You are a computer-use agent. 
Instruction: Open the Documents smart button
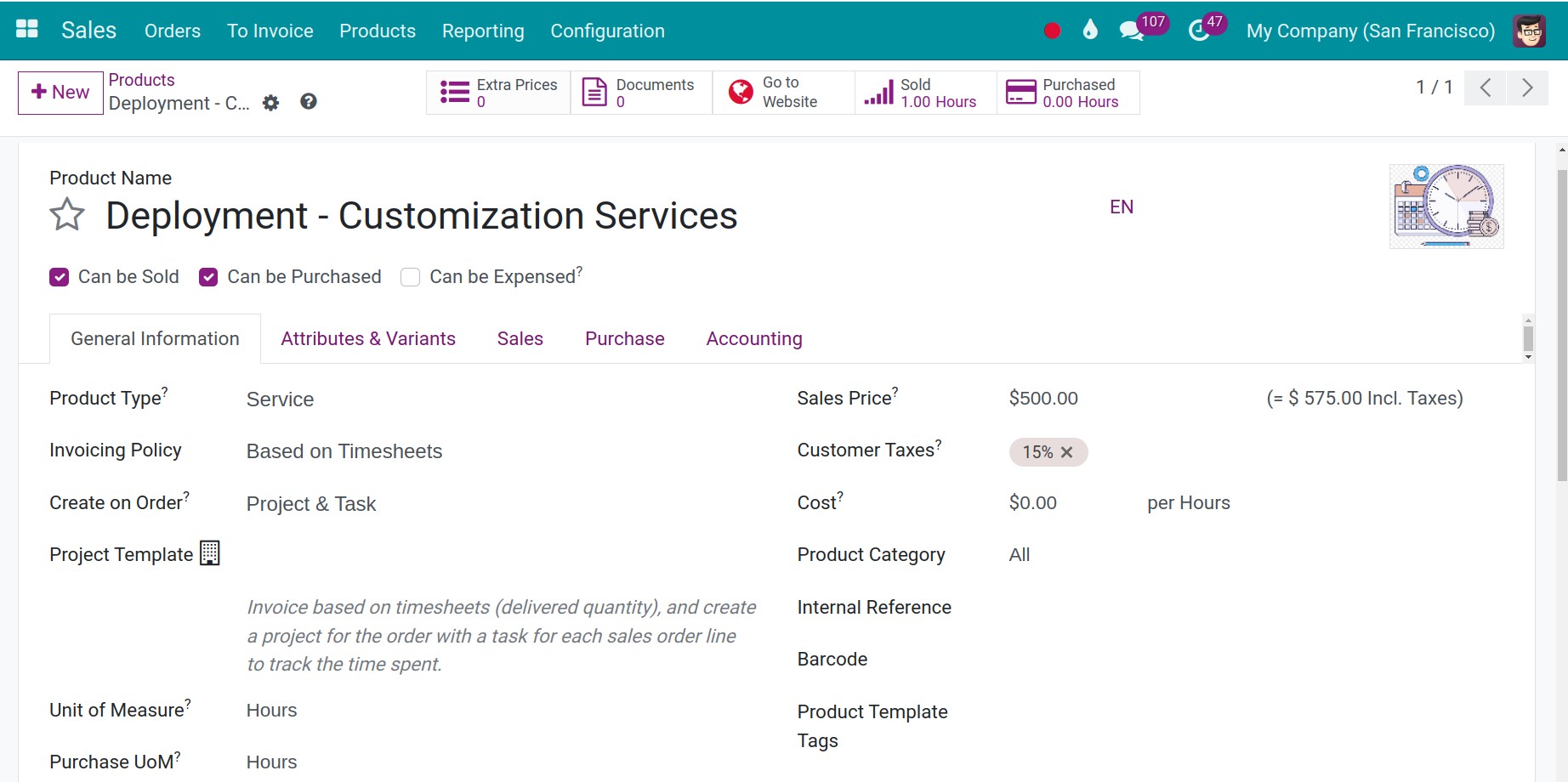coord(639,92)
